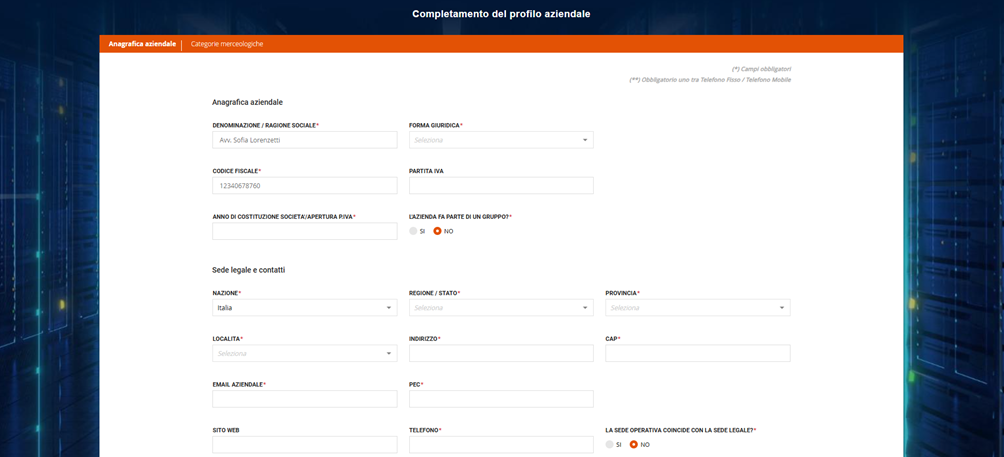1004x457 pixels.
Task: Switch to Categorie merceologiche tab
Action: [227, 44]
